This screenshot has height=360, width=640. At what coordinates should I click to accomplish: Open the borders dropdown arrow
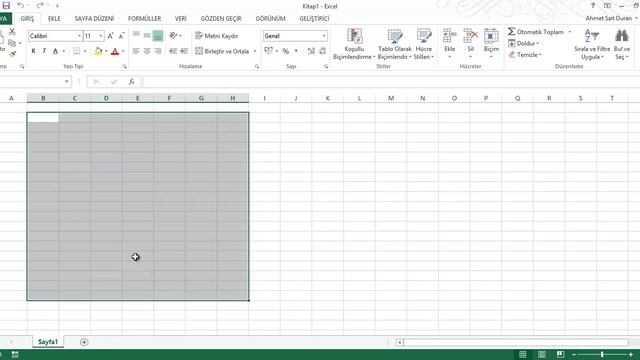tap(85, 51)
